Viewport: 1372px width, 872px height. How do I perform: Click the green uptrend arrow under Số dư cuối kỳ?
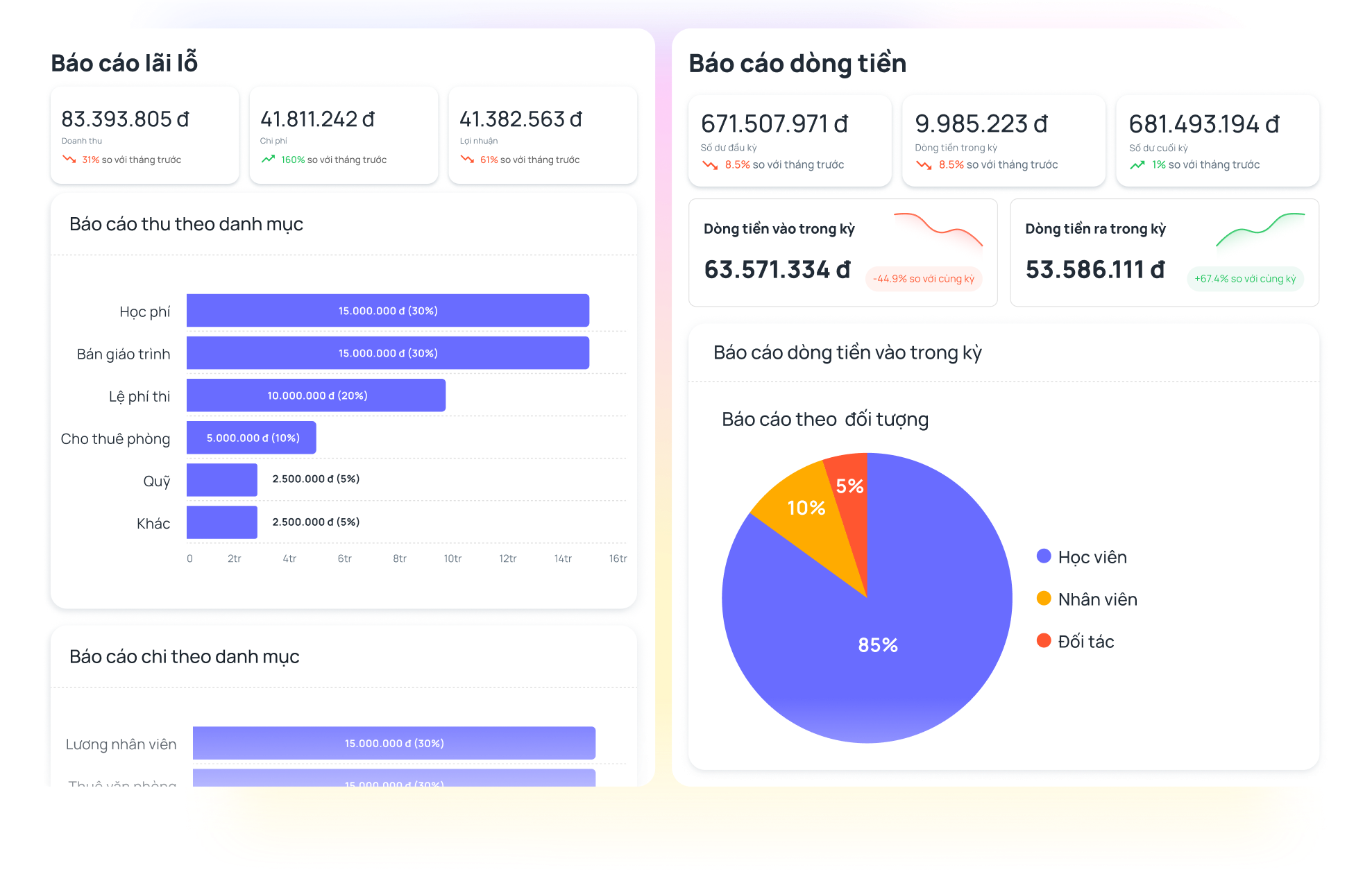[1137, 165]
